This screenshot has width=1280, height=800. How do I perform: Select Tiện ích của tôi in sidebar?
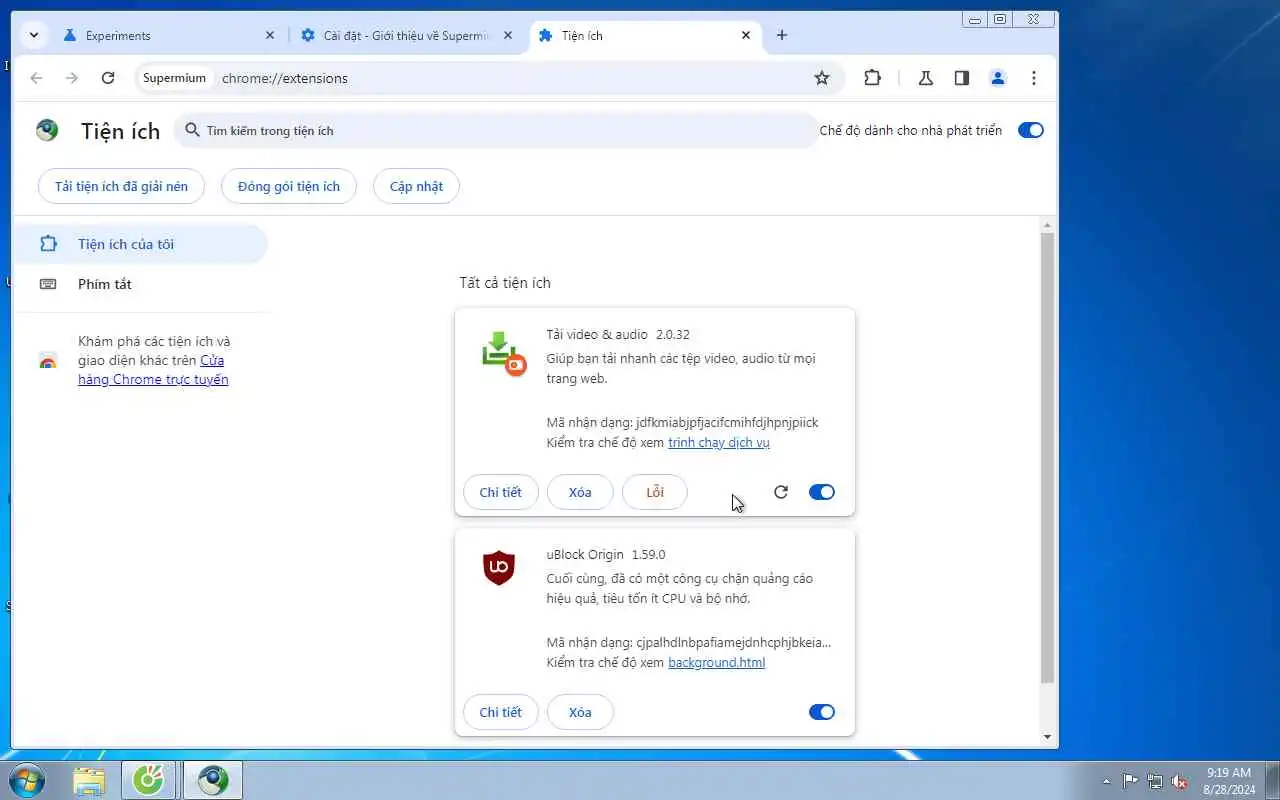click(140, 244)
